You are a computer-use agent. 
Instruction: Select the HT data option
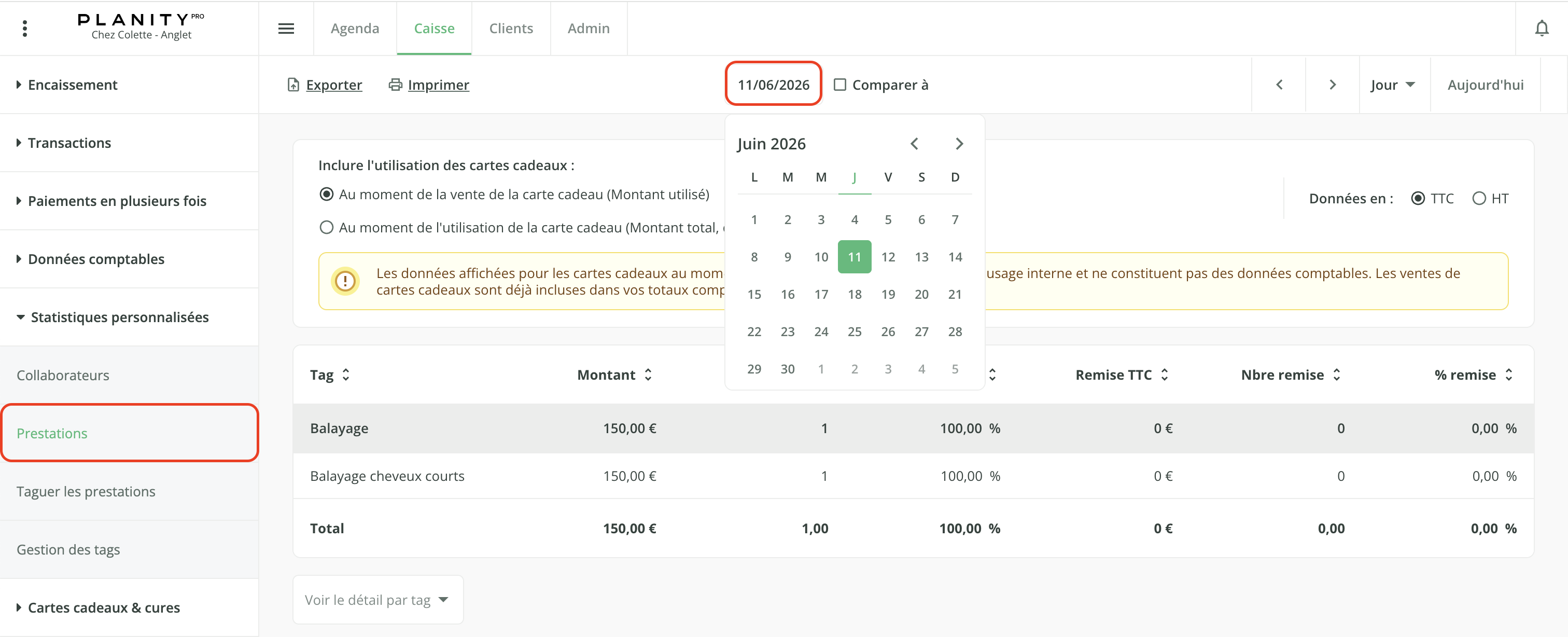1479,199
